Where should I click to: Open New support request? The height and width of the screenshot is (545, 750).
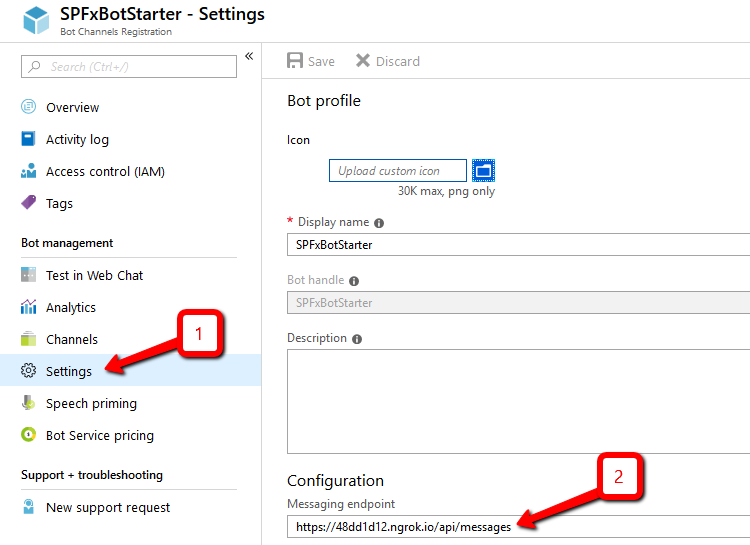click(107, 507)
